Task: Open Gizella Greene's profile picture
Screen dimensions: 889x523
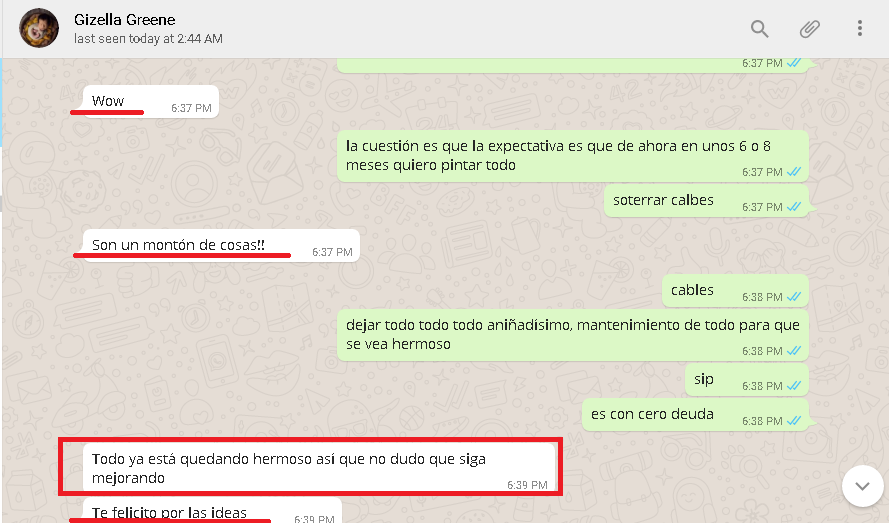Action: click(39, 28)
